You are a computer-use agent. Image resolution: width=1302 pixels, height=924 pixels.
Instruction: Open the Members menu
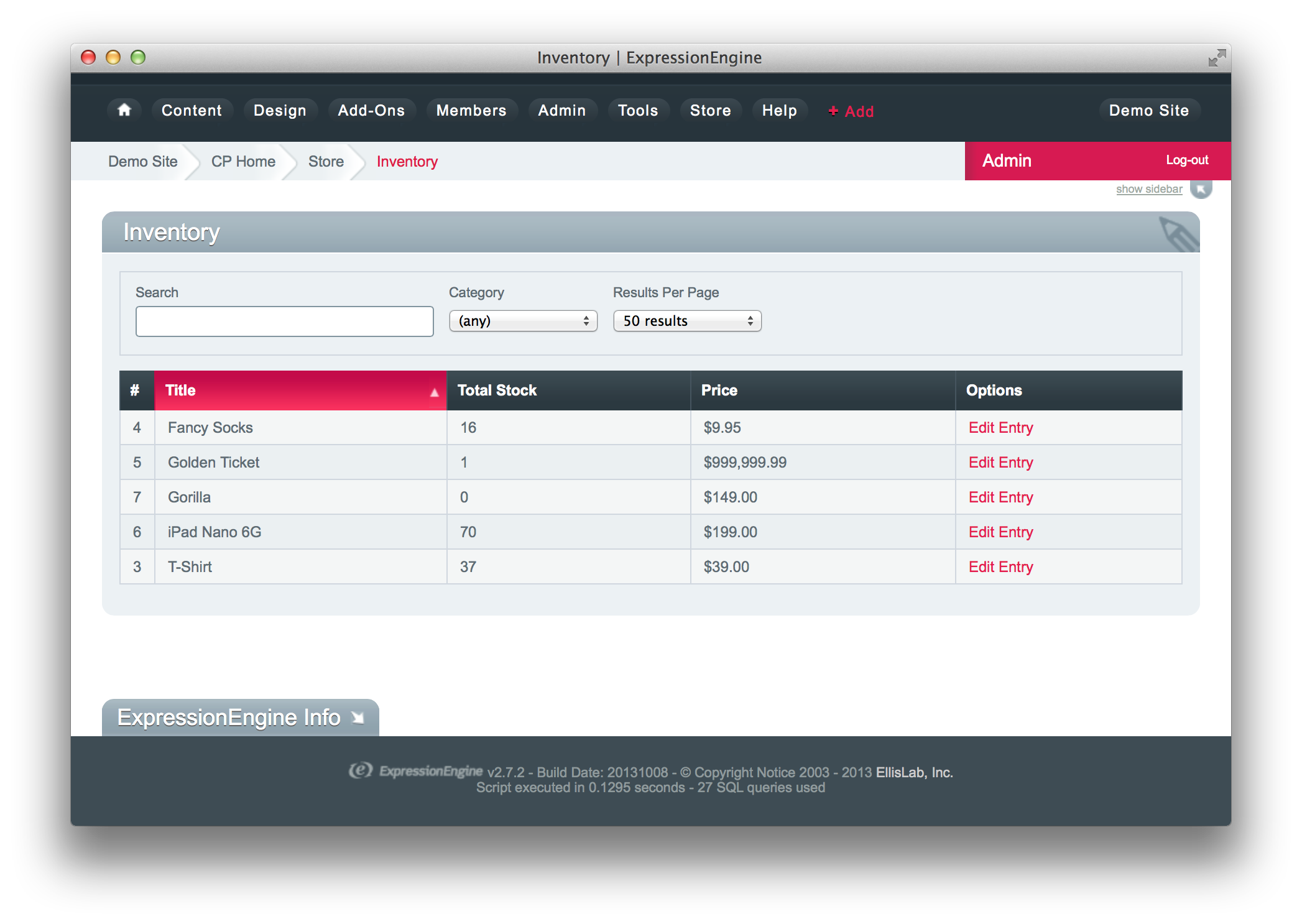(471, 110)
